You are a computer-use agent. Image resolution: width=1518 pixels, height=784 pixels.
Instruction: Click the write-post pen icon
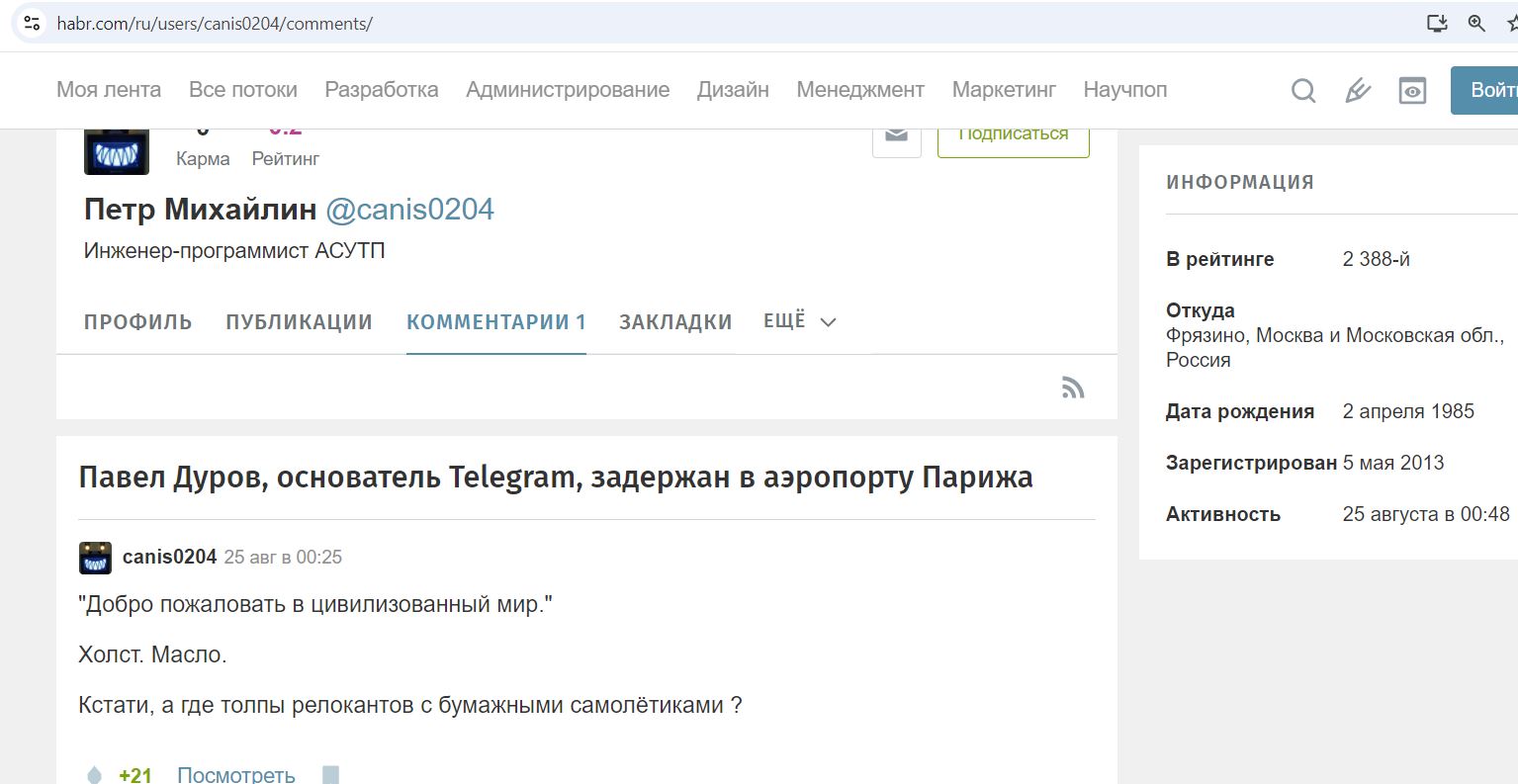(x=1358, y=91)
